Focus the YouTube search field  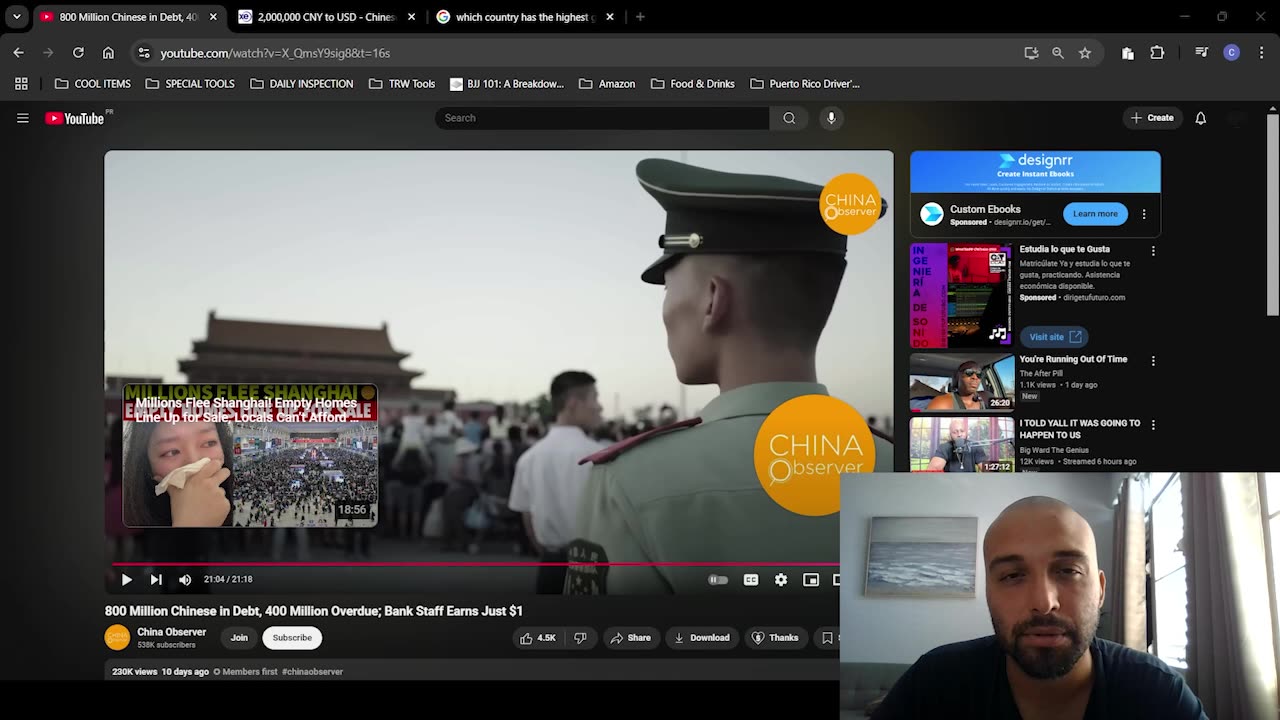click(x=602, y=118)
